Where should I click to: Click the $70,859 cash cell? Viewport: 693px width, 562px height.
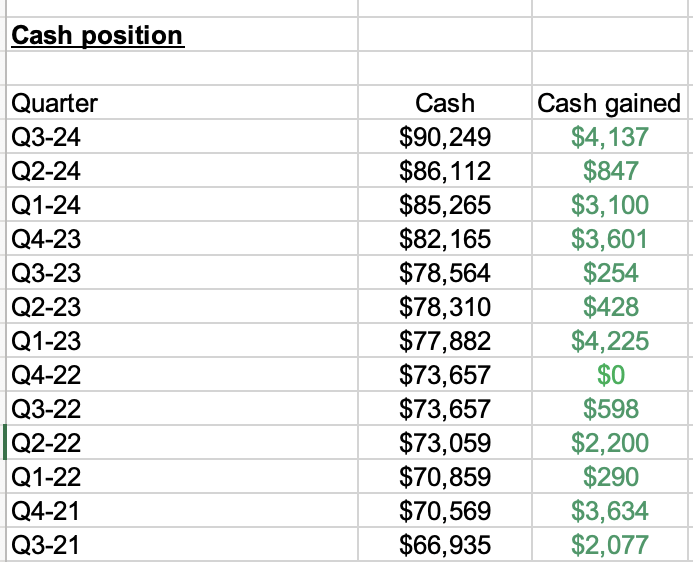(x=445, y=477)
